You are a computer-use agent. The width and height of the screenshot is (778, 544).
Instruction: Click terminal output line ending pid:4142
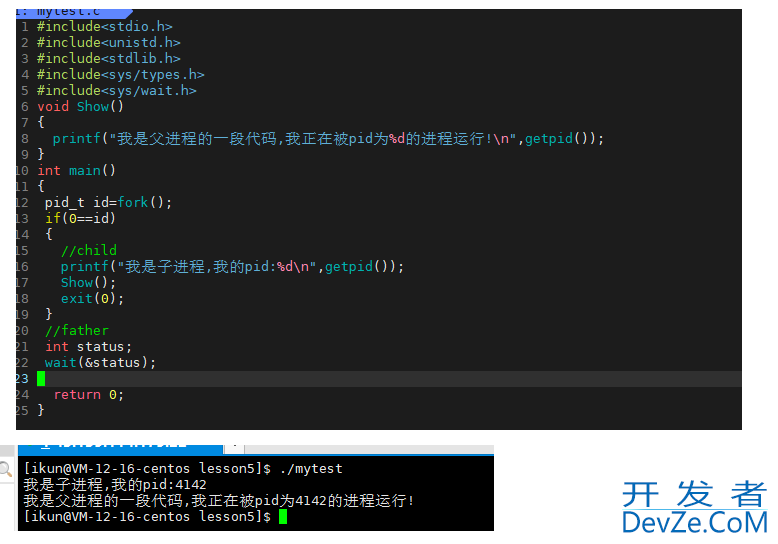point(115,484)
